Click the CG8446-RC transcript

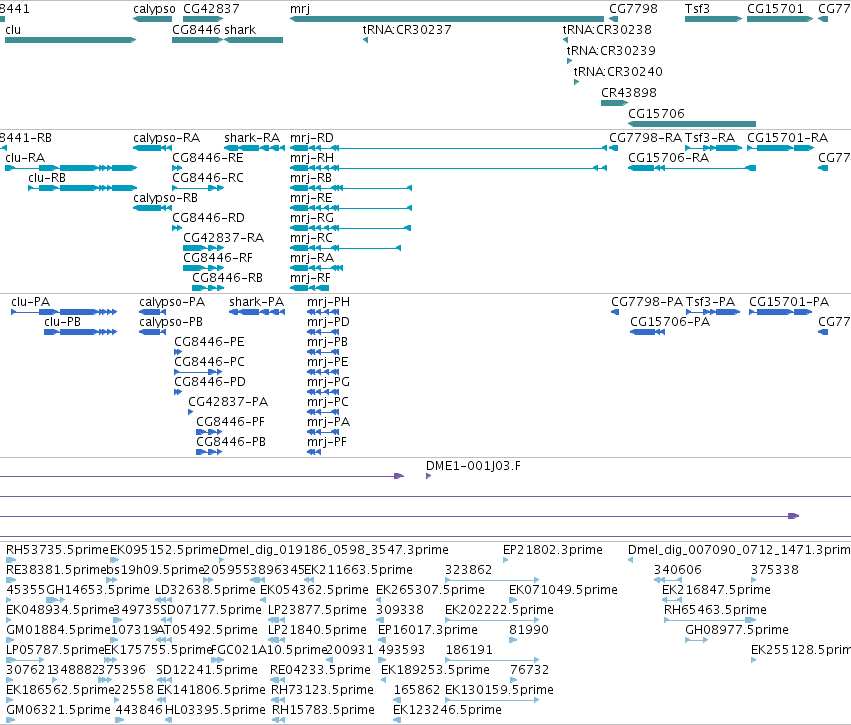coord(198,188)
